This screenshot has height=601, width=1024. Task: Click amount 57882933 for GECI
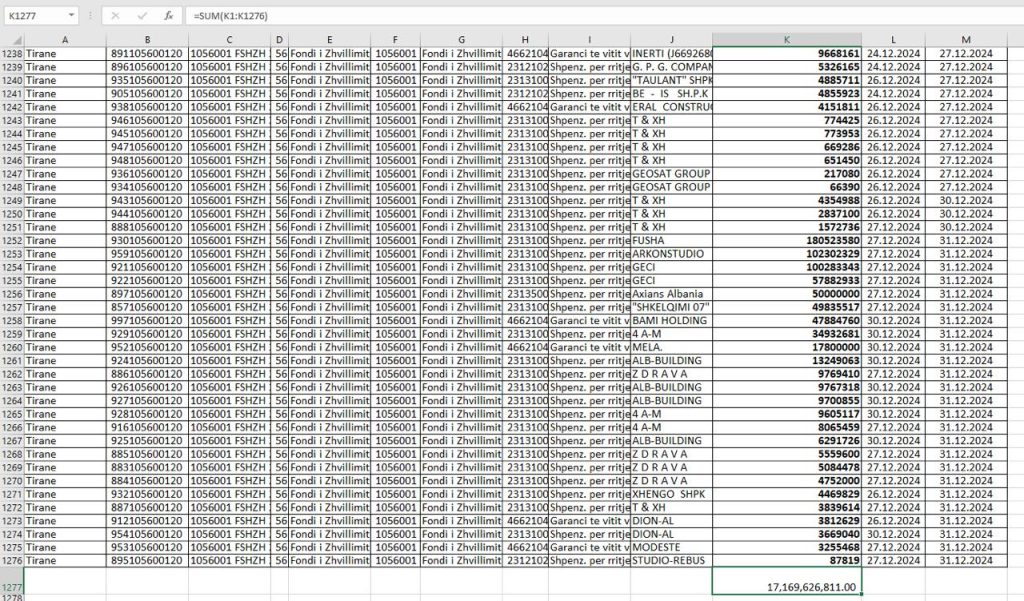(x=786, y=280)
